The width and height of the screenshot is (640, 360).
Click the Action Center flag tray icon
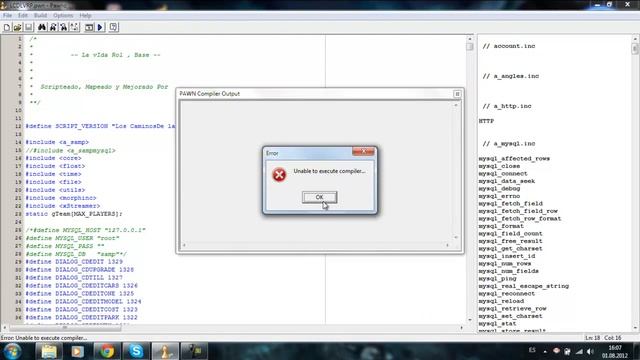coord(568,351)
